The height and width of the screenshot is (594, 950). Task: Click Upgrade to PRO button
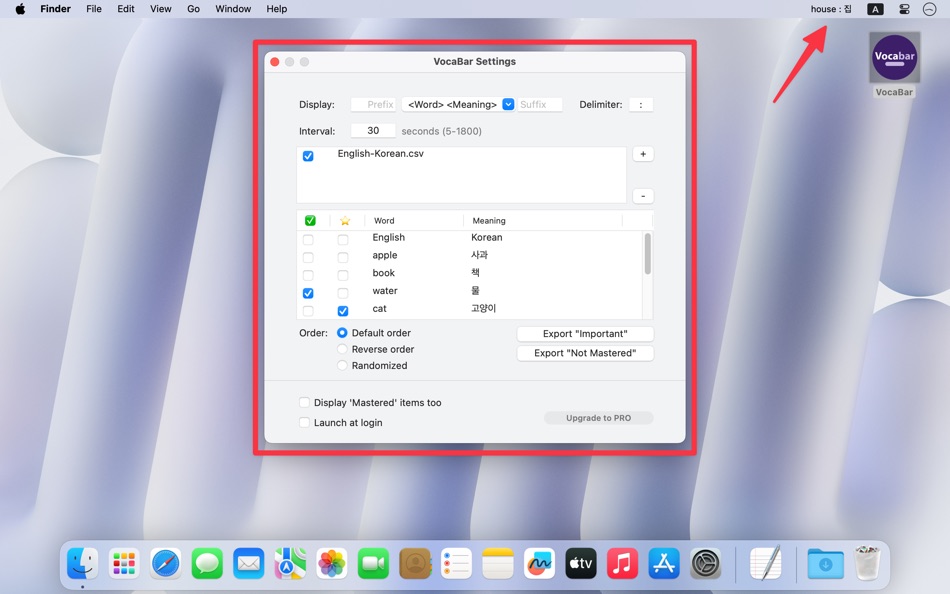[x=599, y=418]
